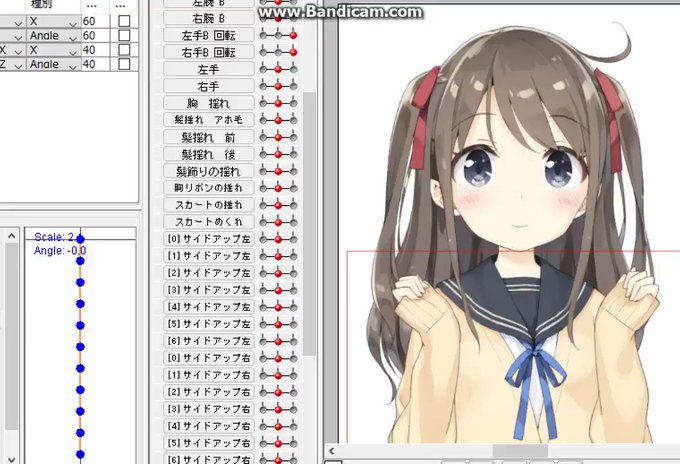Select the 髪揺れ 前 parameter

[209, 137]
